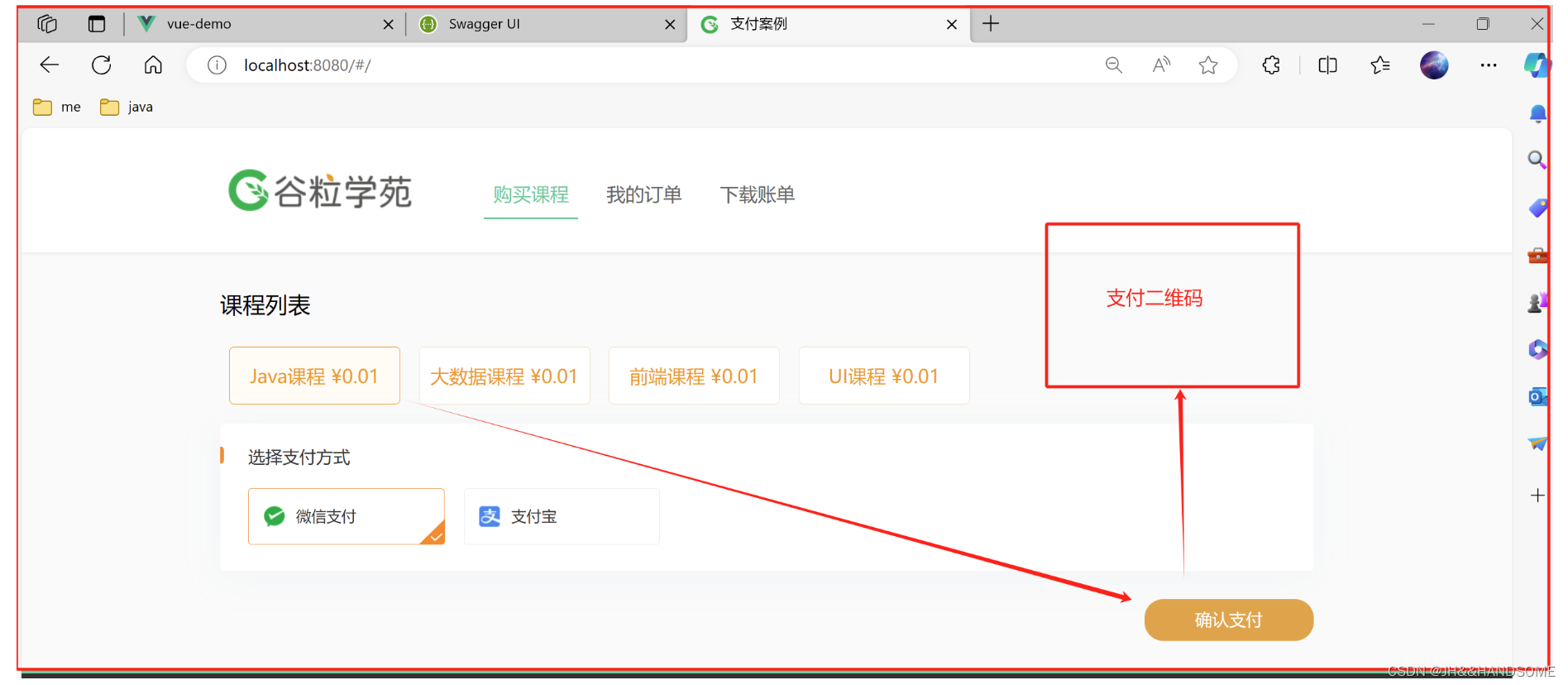The height and width of the screenshot is (685, 1568).
Task: Open the Favorites list icon
Action: (x=1380, y=65)
